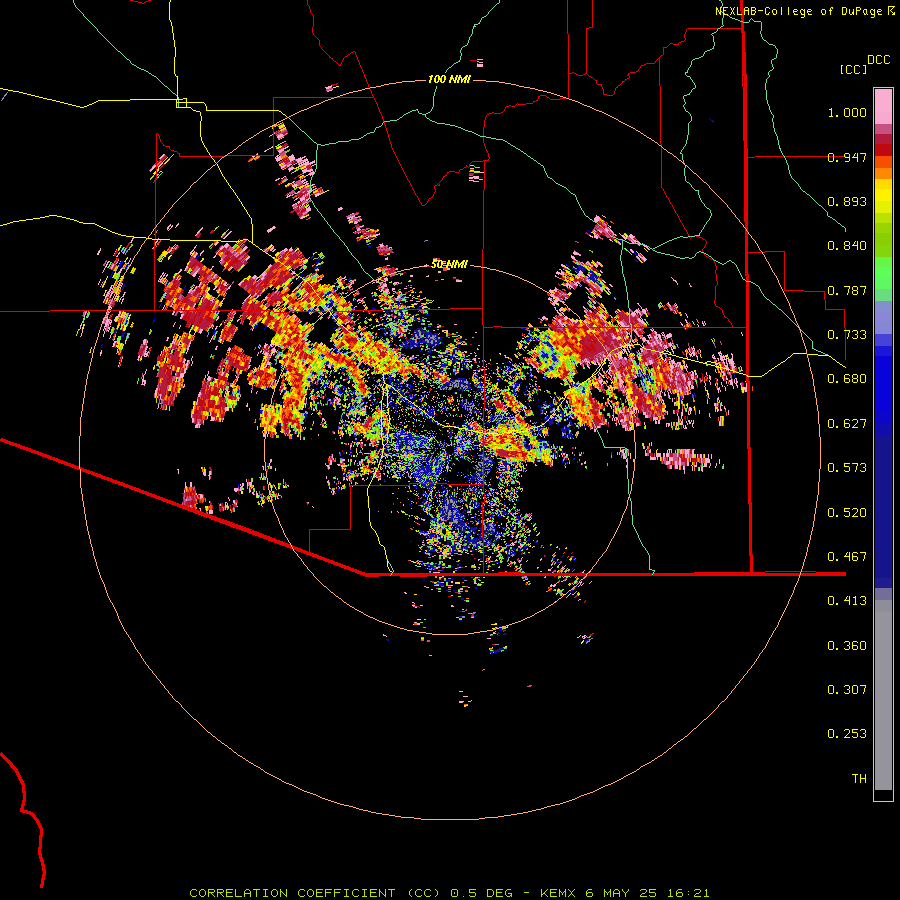Select the 0.360 colorbar value label

tap(847, 646)
